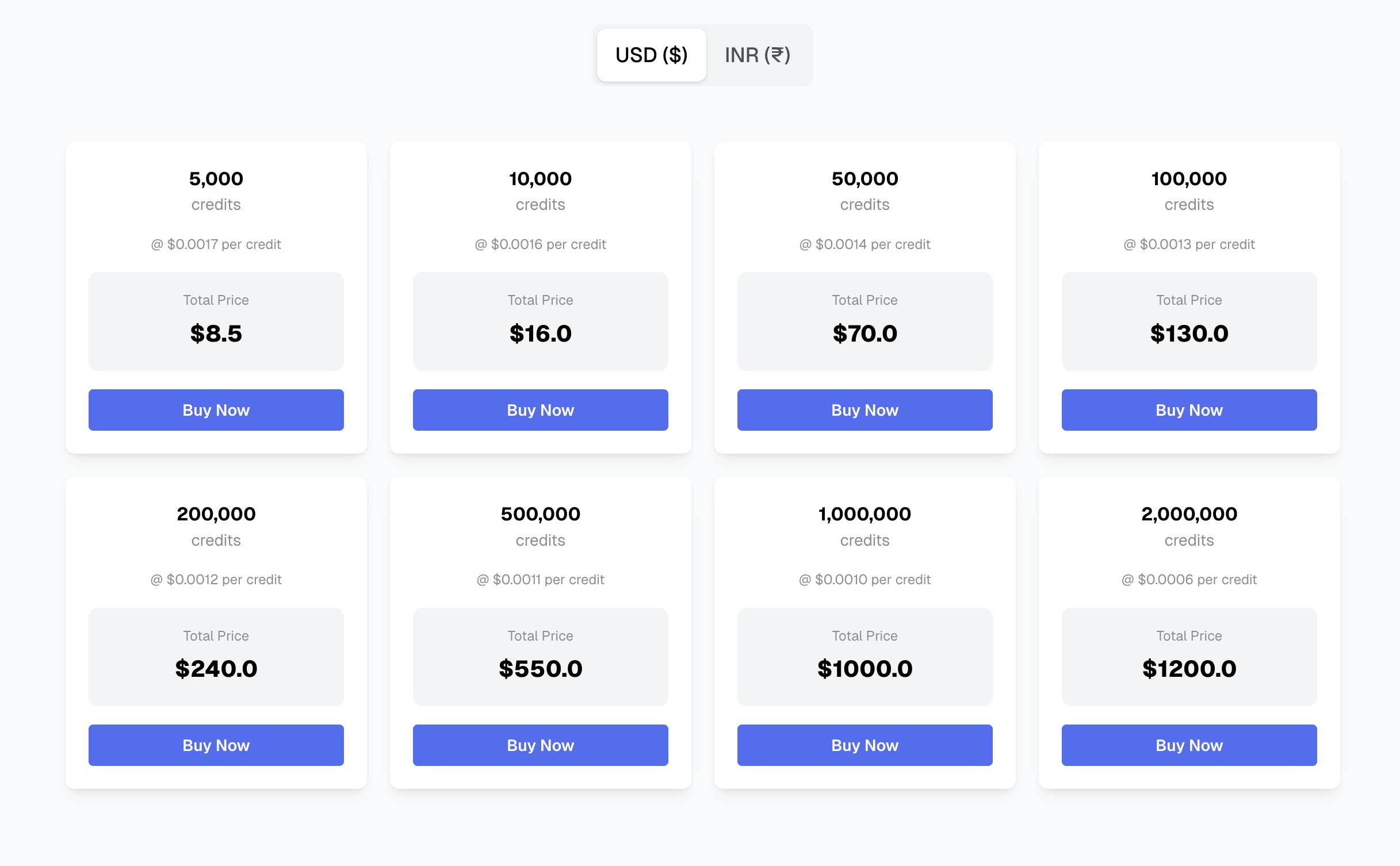The height and width of the screenshot is (866, 1400).
Task: Click the 5,000 credits heading
Action: (x=216, y=179)
